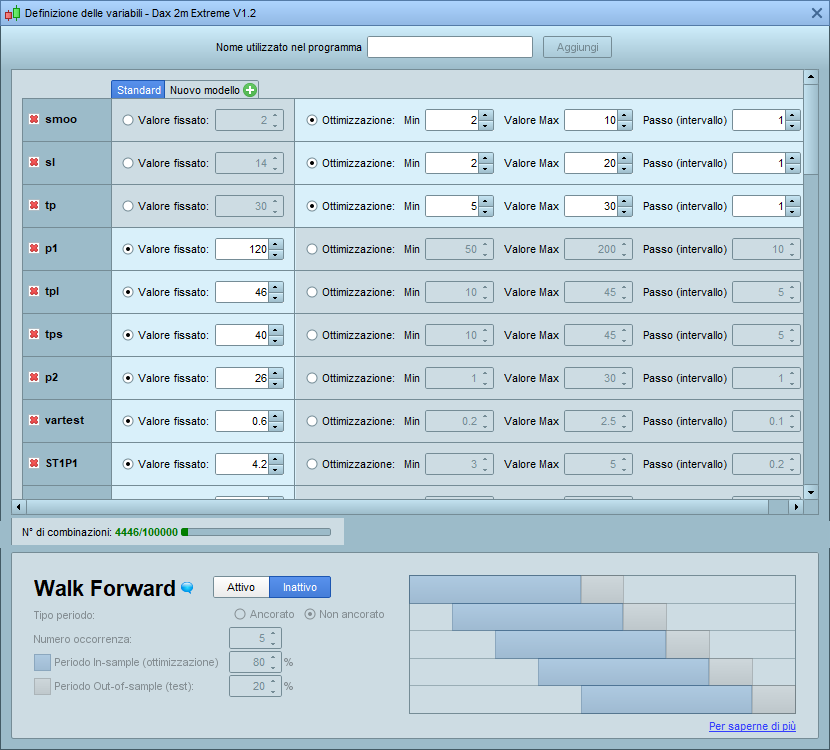Delete the tp variable red X icon
The image size is (830, 750).
(x=34, y=205)
